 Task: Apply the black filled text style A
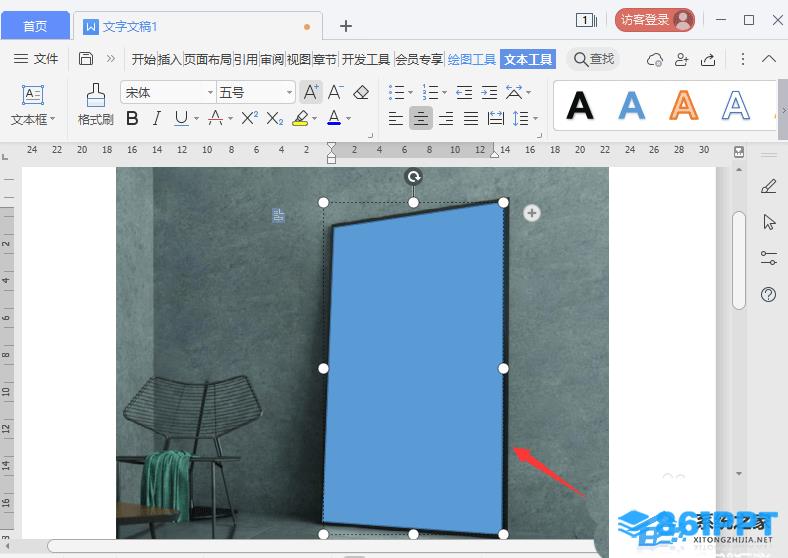pos(579,106)
